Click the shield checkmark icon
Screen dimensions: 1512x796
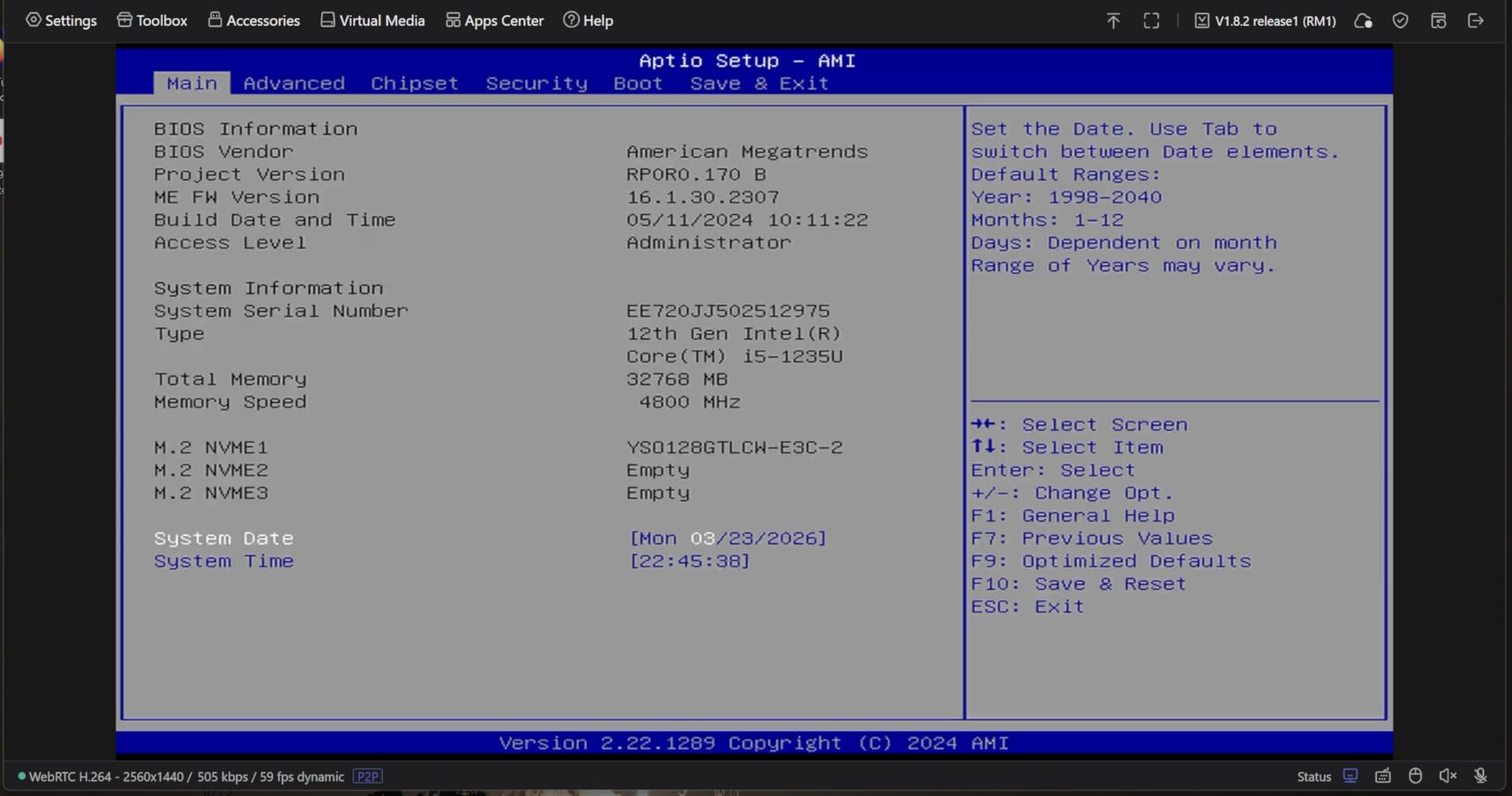[x=1400, y=21]
